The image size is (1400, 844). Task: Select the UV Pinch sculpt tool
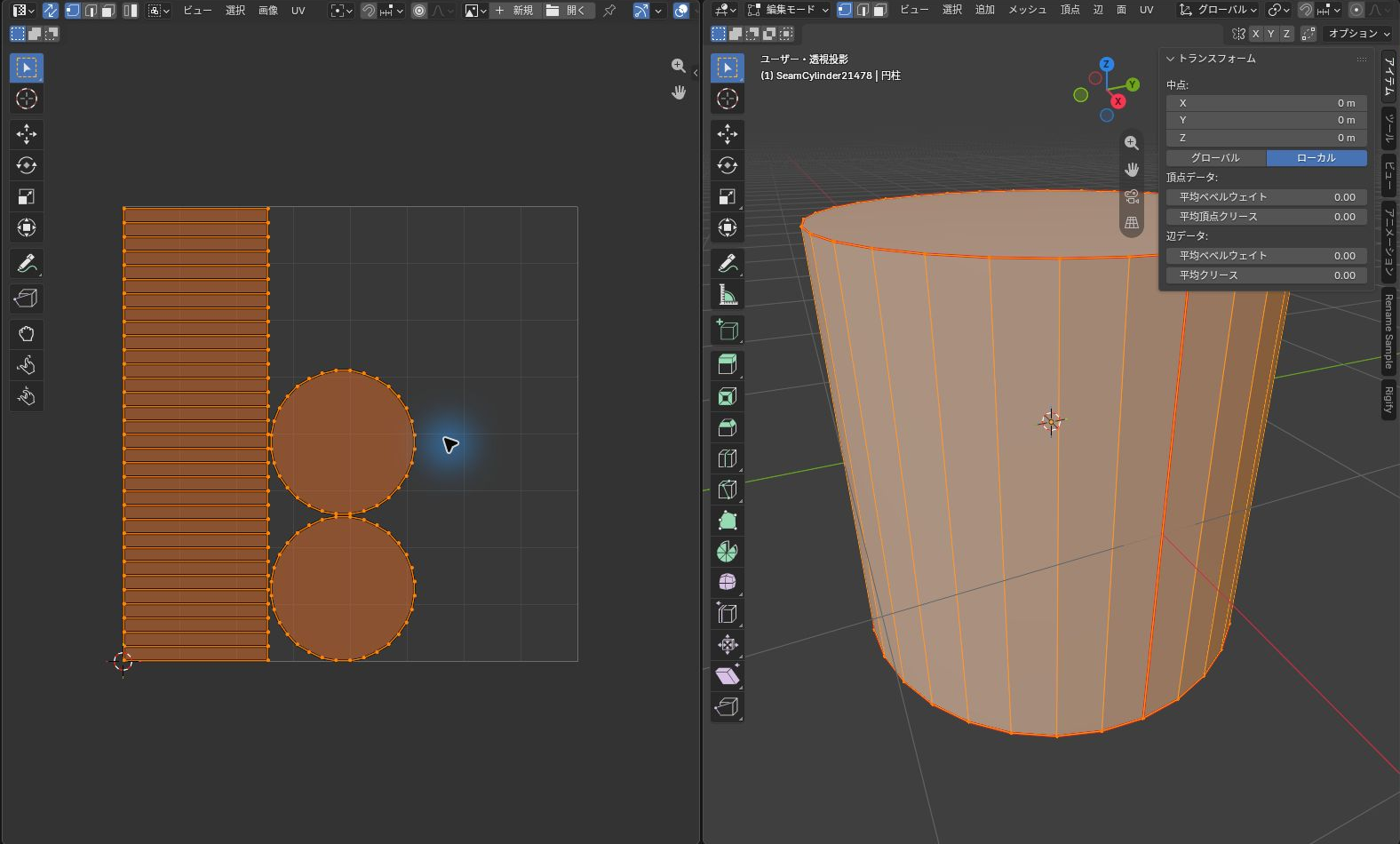(x=27, y=396)
